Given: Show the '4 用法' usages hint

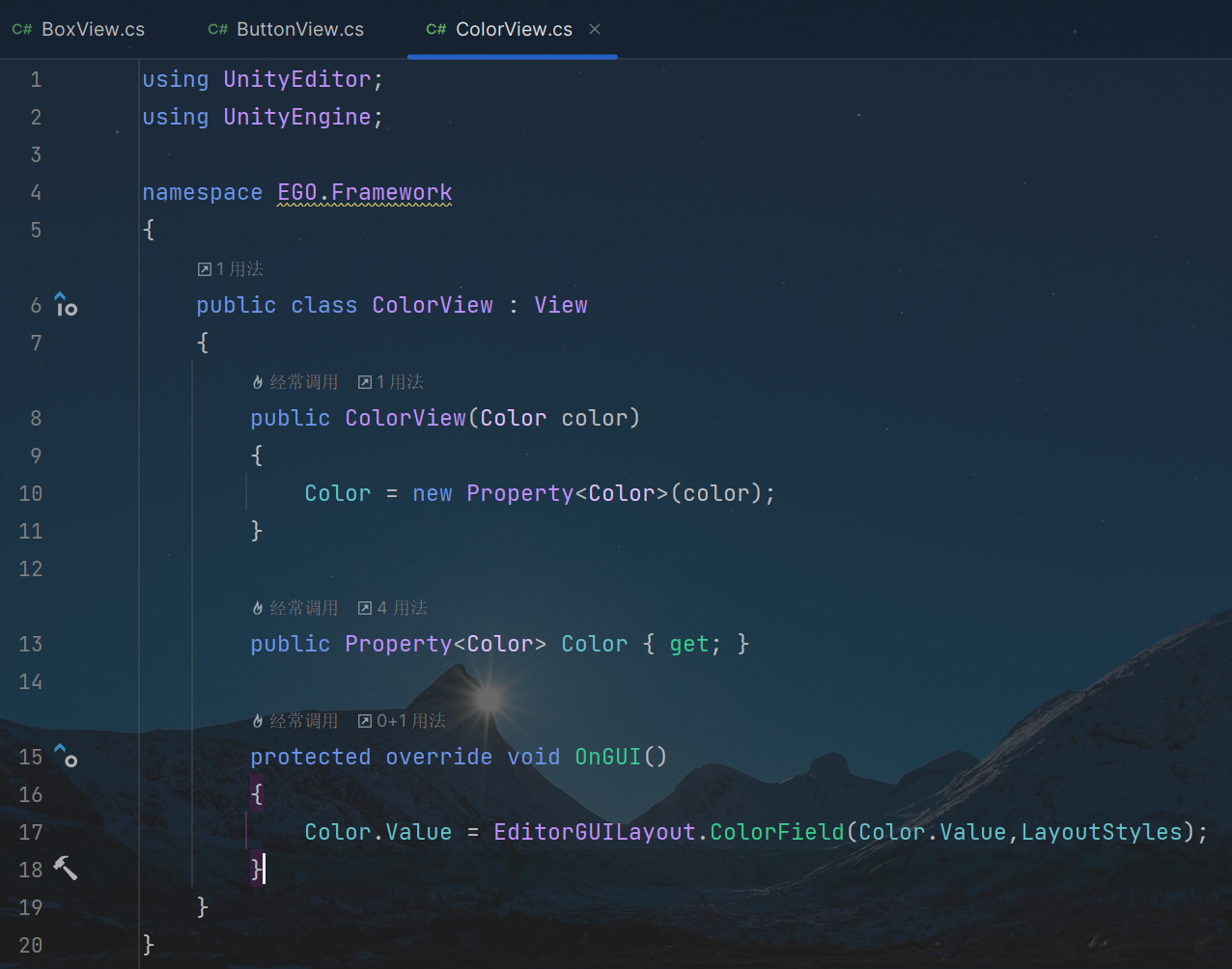Looking at the screenshot, I should (x=393, y=608).
